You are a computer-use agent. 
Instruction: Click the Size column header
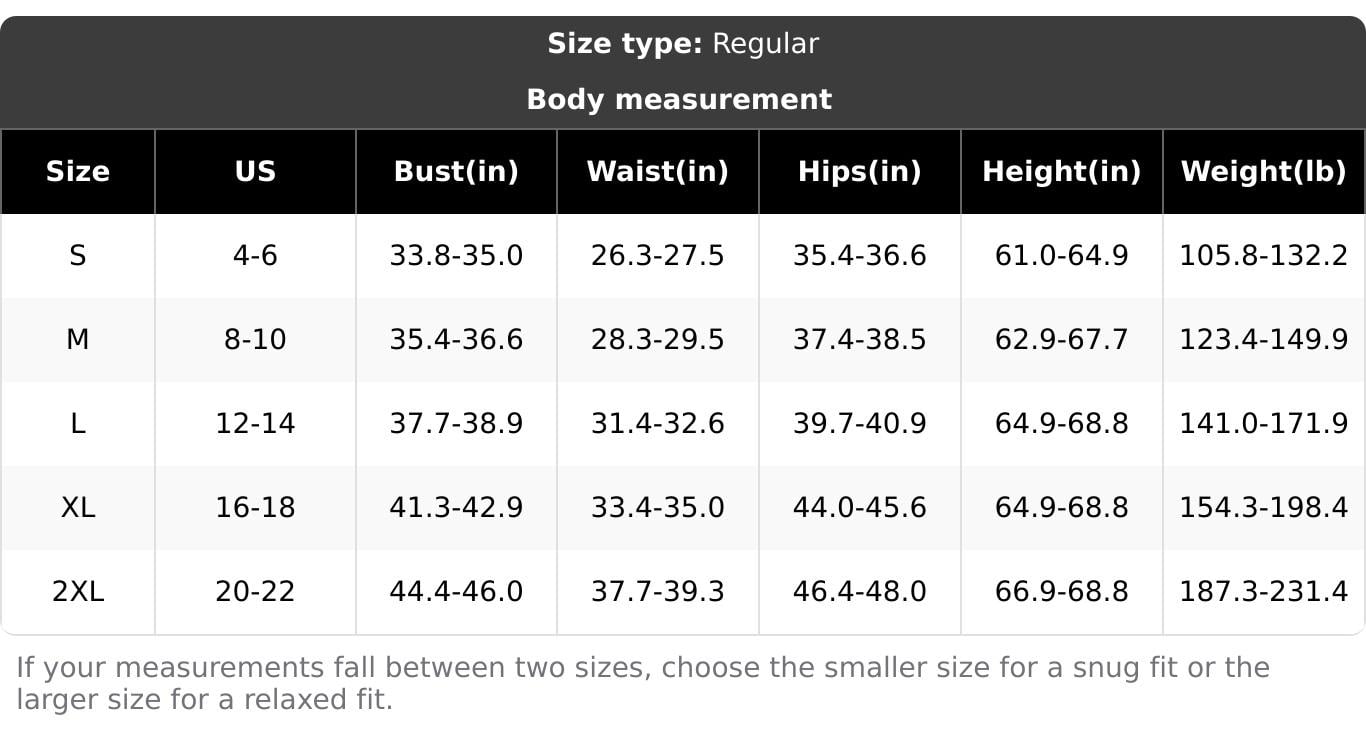click(78, 171)
